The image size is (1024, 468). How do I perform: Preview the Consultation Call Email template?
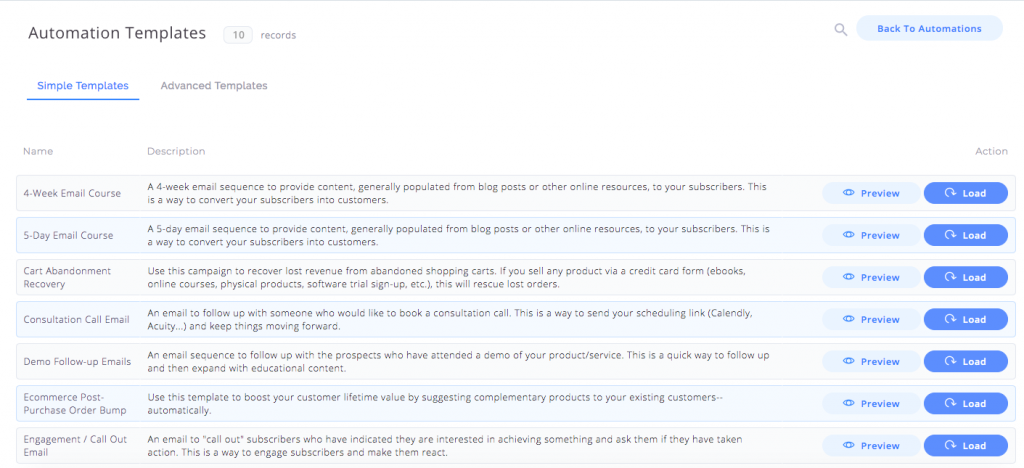[x=871, y=319]
